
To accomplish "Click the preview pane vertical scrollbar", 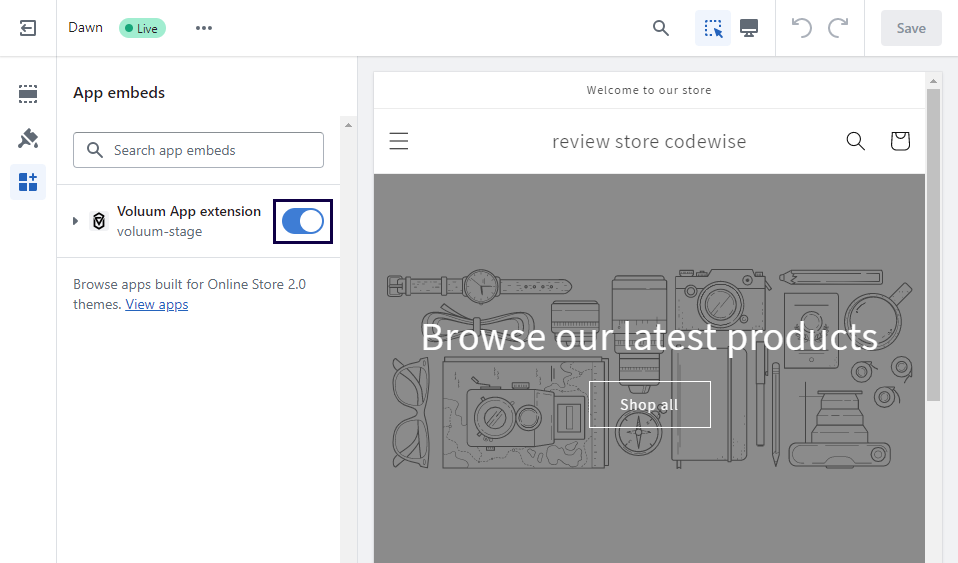I will (933, 245).
